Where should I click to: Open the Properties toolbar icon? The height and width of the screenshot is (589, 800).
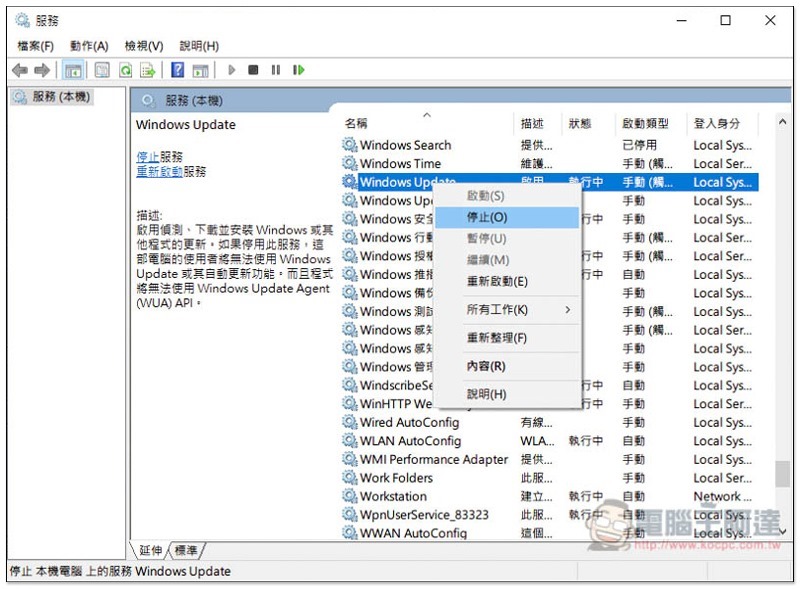pos(102,70)
